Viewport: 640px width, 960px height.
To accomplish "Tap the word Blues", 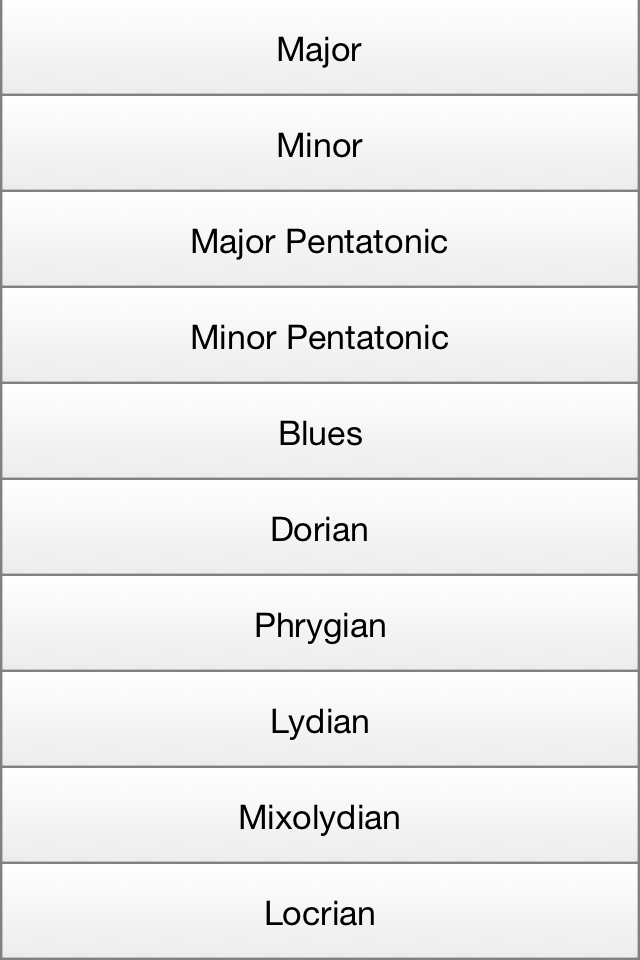I will (320, 433).
